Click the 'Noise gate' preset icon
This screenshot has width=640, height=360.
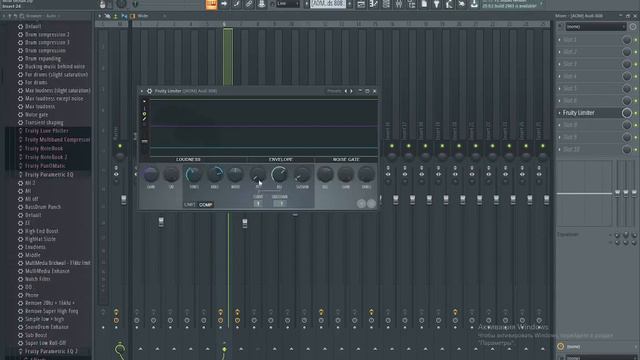(x=20, y=115)
